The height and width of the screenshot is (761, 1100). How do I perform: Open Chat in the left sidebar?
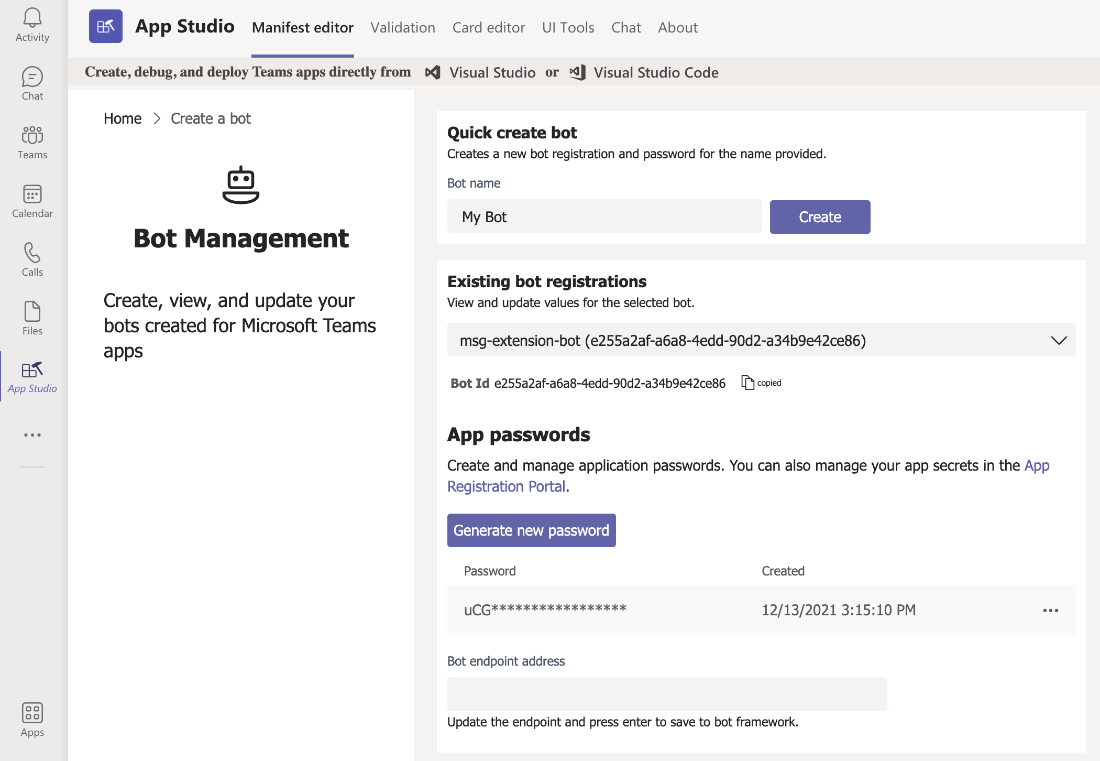point(32,83)
